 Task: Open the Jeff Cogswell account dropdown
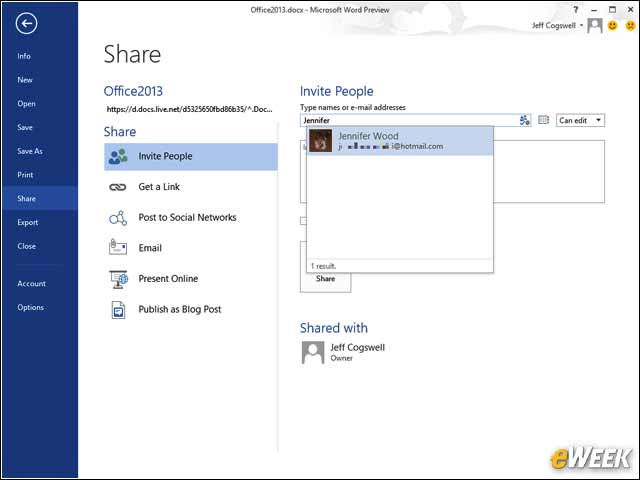(x=558, y=25)
